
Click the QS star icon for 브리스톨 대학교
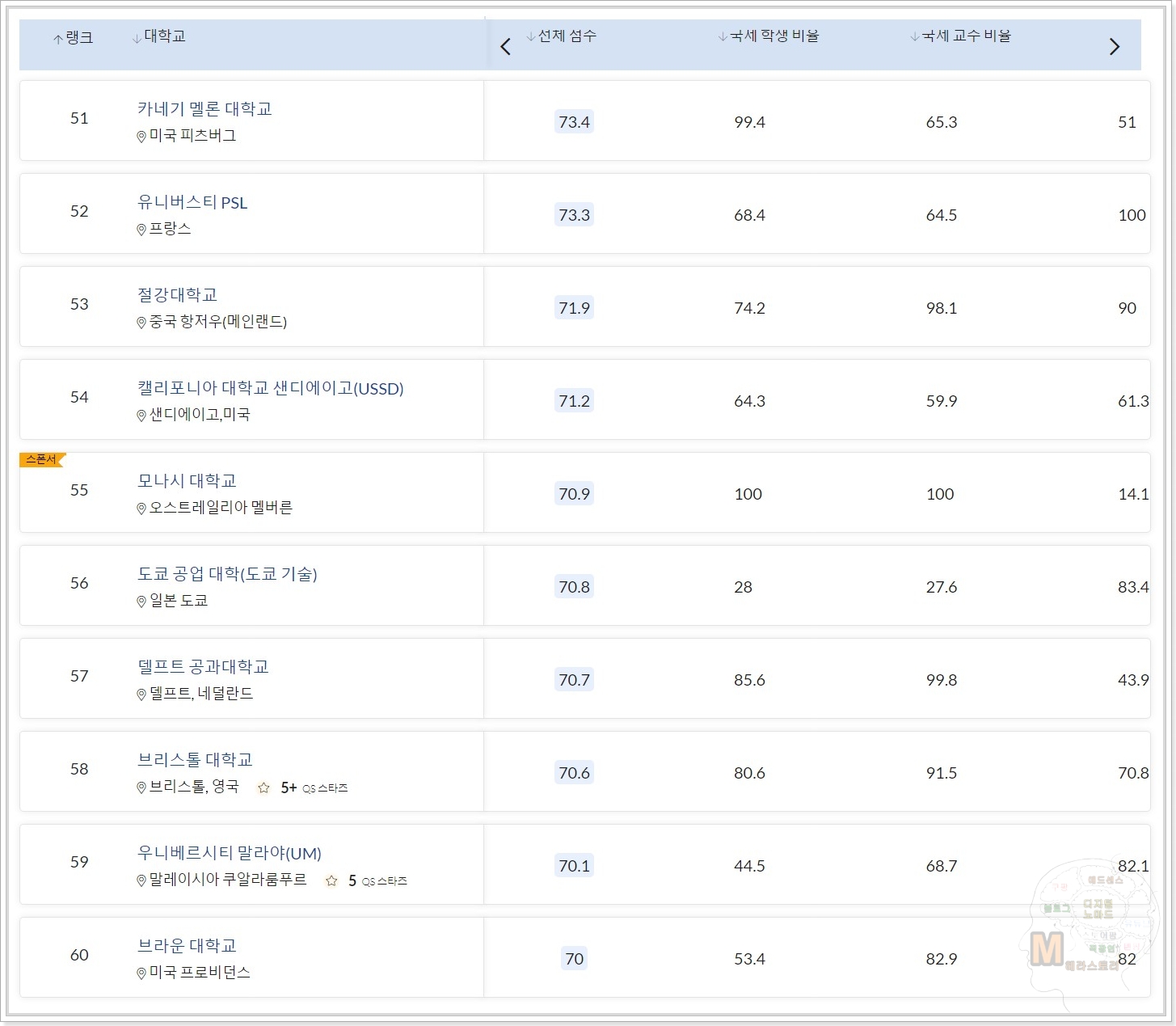tap(263, 787)
